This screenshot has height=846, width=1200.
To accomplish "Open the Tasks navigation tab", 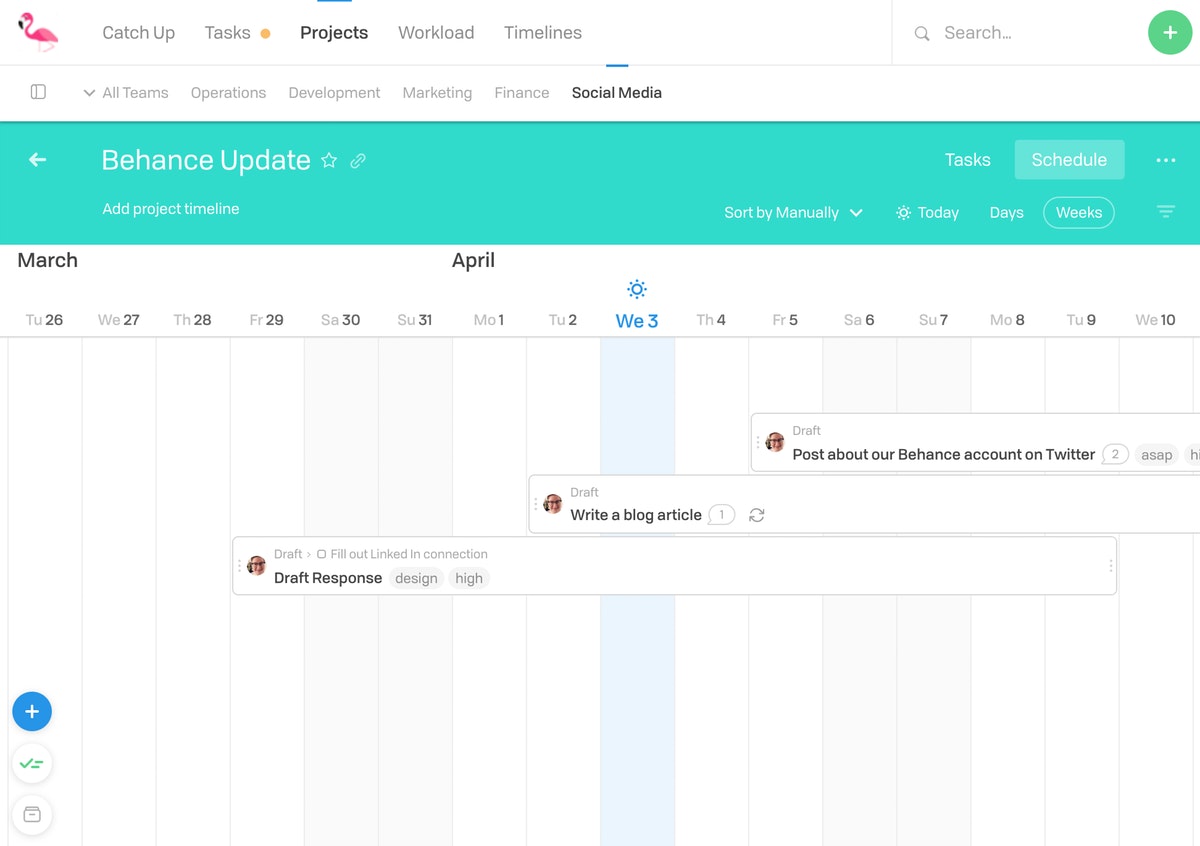I will click(227, 33).
